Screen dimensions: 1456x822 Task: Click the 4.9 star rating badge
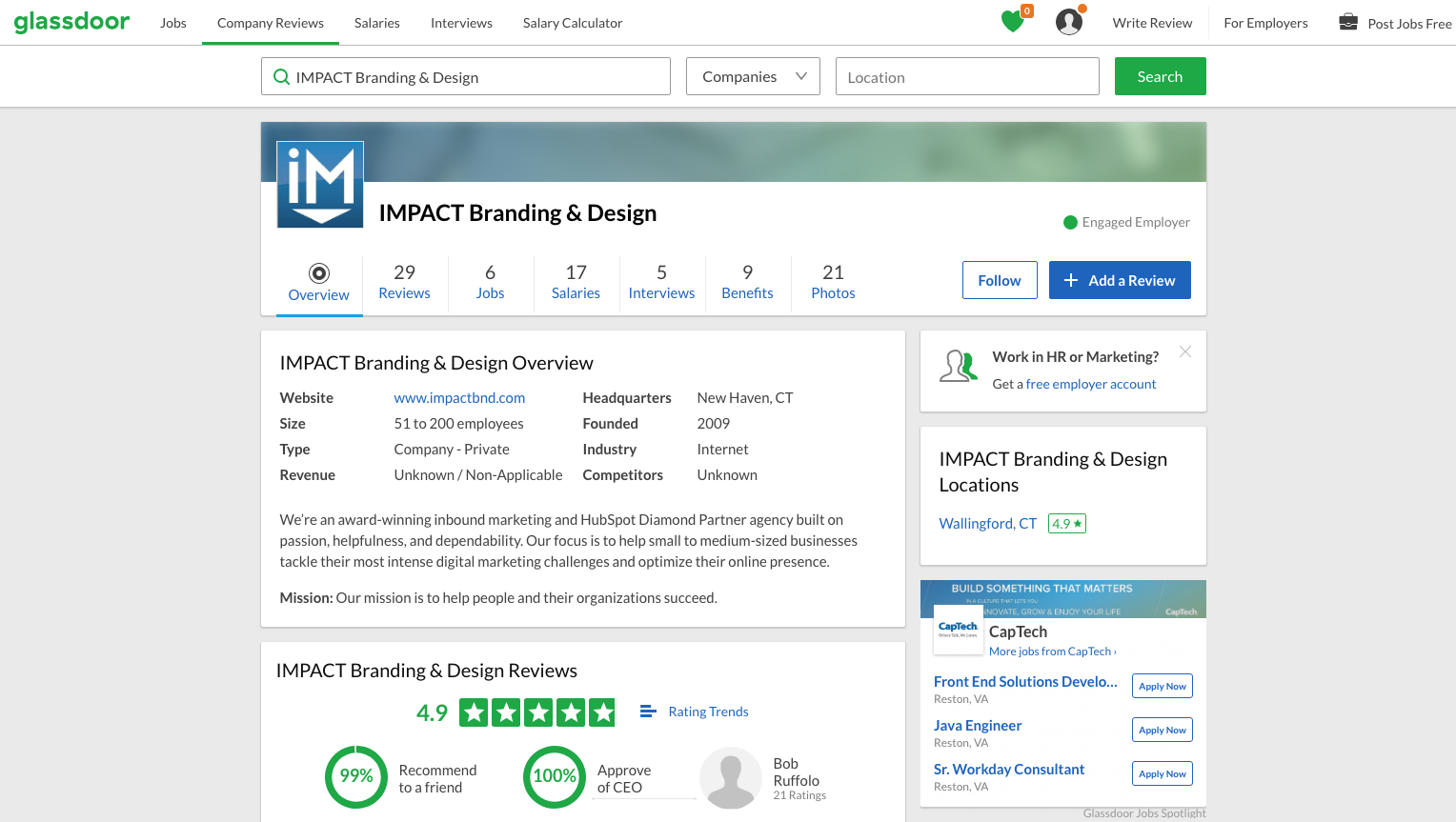(1067, 524)
